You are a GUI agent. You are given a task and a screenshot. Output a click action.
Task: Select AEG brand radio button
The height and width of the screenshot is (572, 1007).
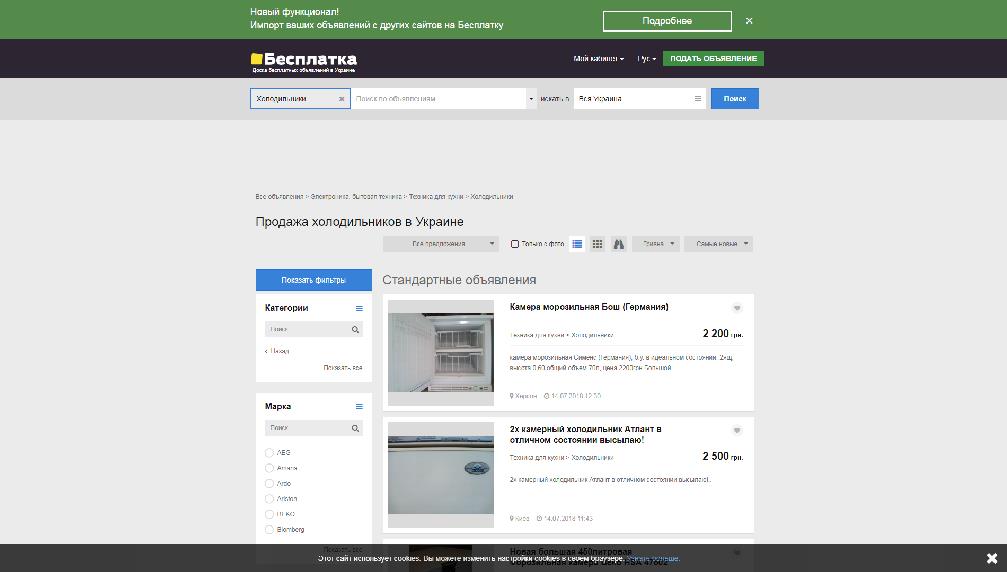(x=269, y=453)
